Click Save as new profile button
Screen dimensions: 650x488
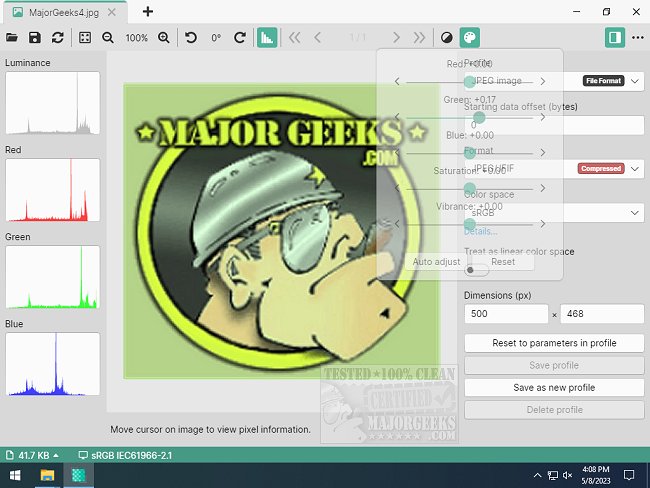coord(553,387)
